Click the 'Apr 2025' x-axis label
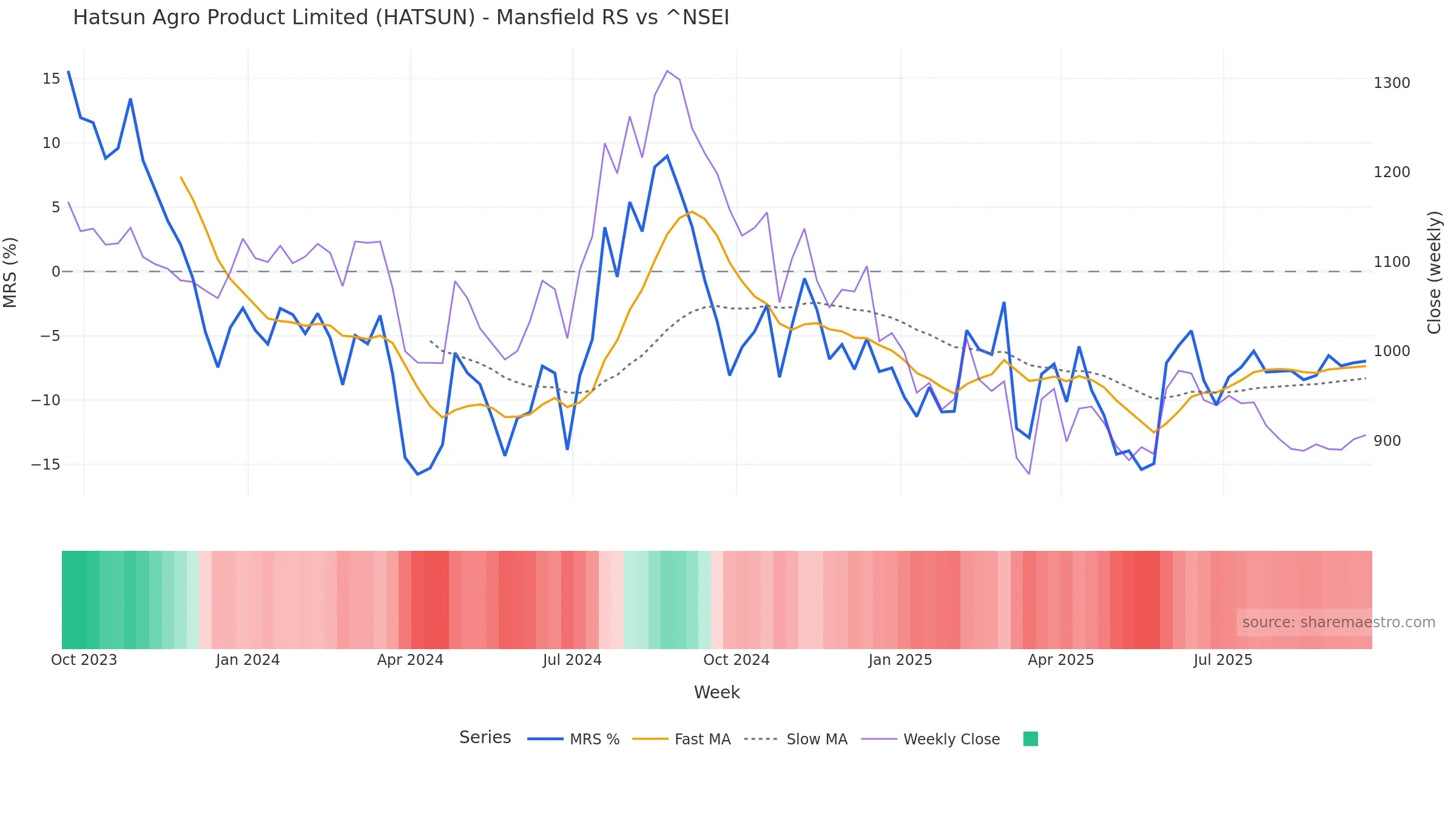1456x819 pixels. pos(1061,660)
